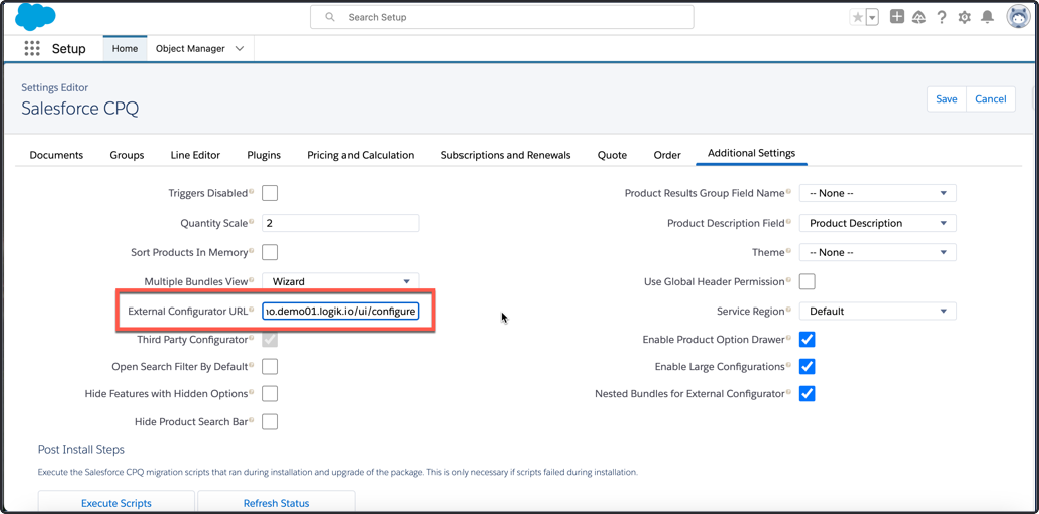This screenshot has width=1039, height=514.
Task: Open the Help question mark icon
Action: (942, 17)
